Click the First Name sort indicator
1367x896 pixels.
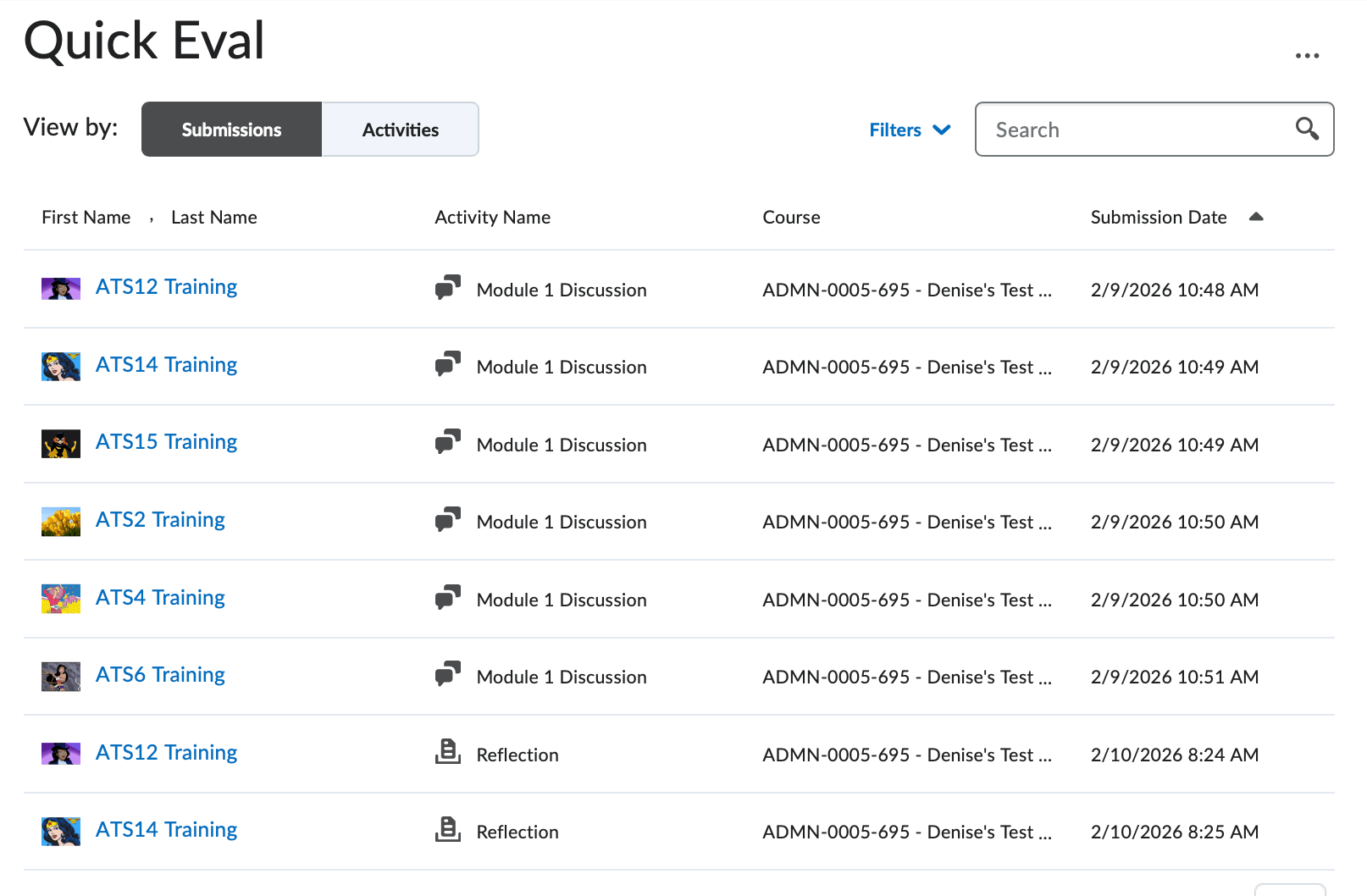point(151,218)
